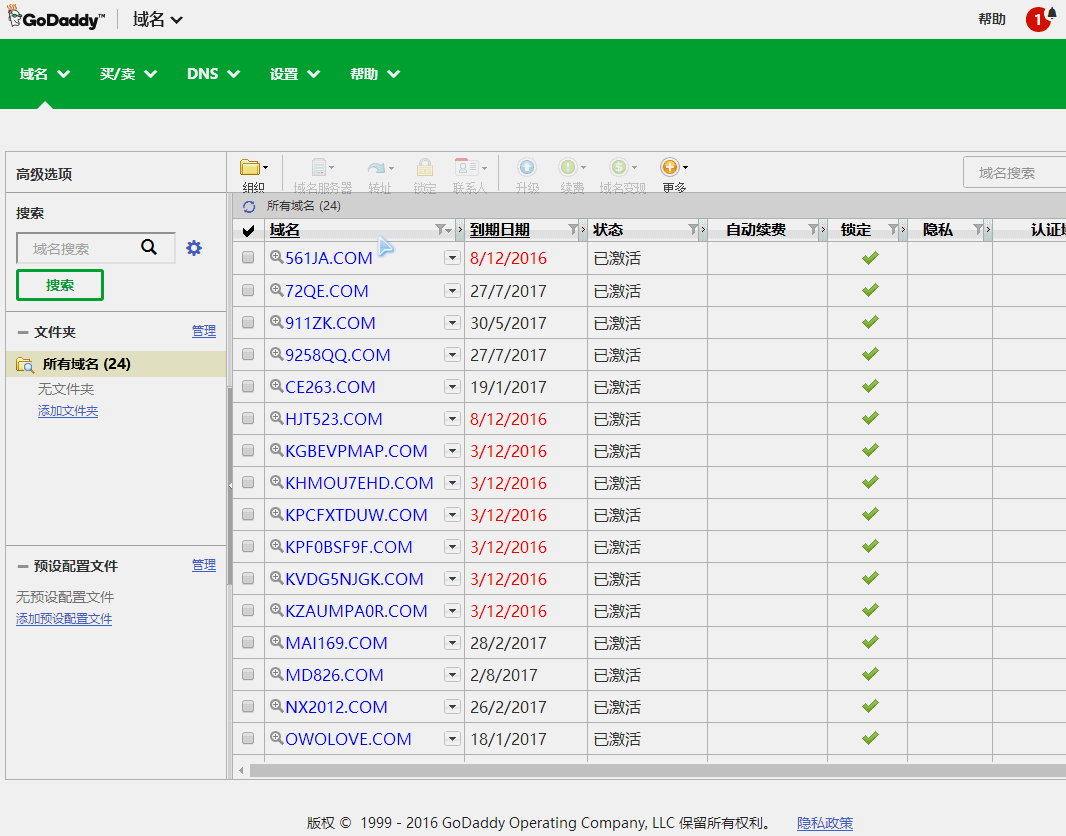This screenshot has height=836, width=1066.
Task: Check the box for 9258QQ.COM
Action: 248,354
